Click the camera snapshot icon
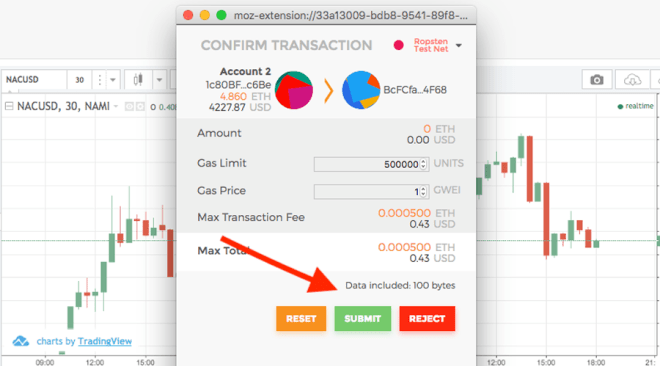Screen dimensions: 660x366 pyautogui.click(x=596, y=80)
